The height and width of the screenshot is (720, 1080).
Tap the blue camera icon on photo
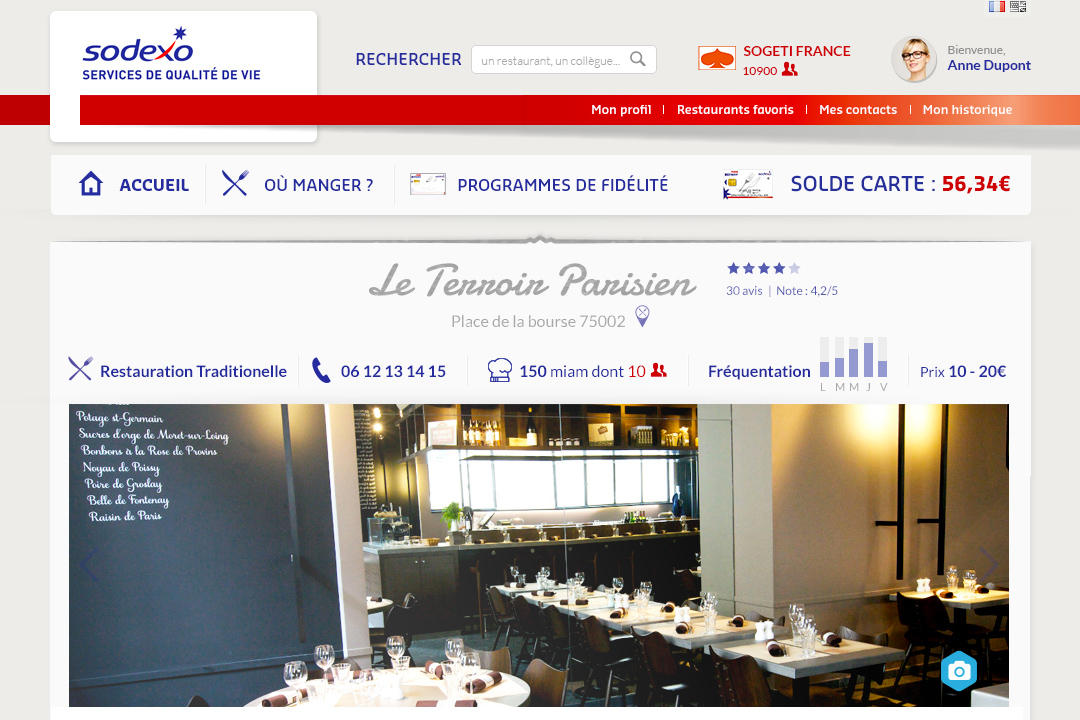coord(959,670)
